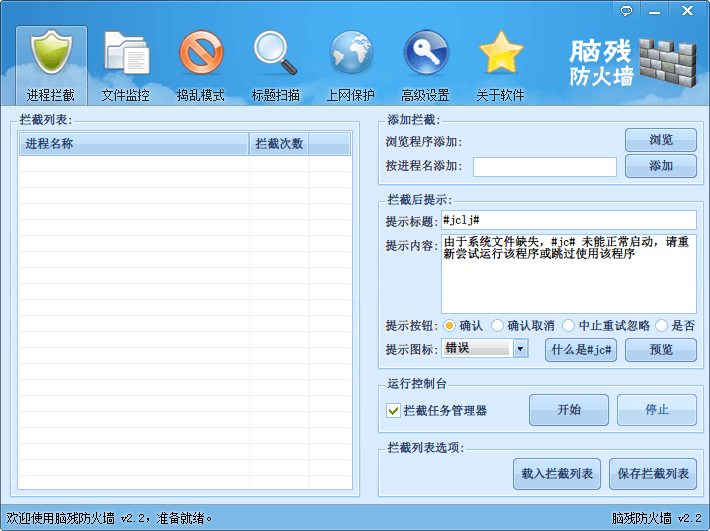
Task: Click into the 提示内容 text area
Action: 569,274
